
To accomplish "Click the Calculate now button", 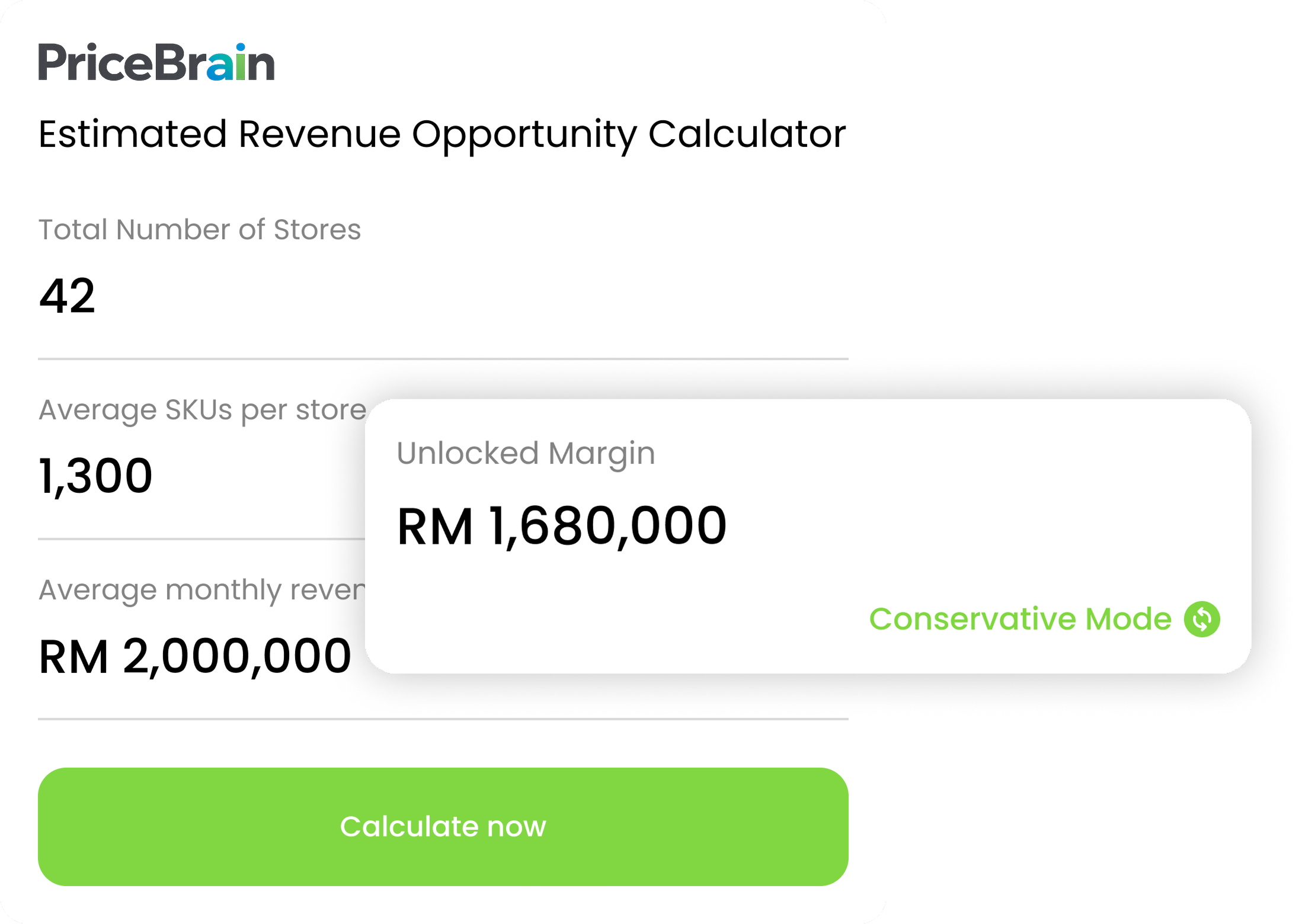I will pyautogui.click(x=443, y=827).
